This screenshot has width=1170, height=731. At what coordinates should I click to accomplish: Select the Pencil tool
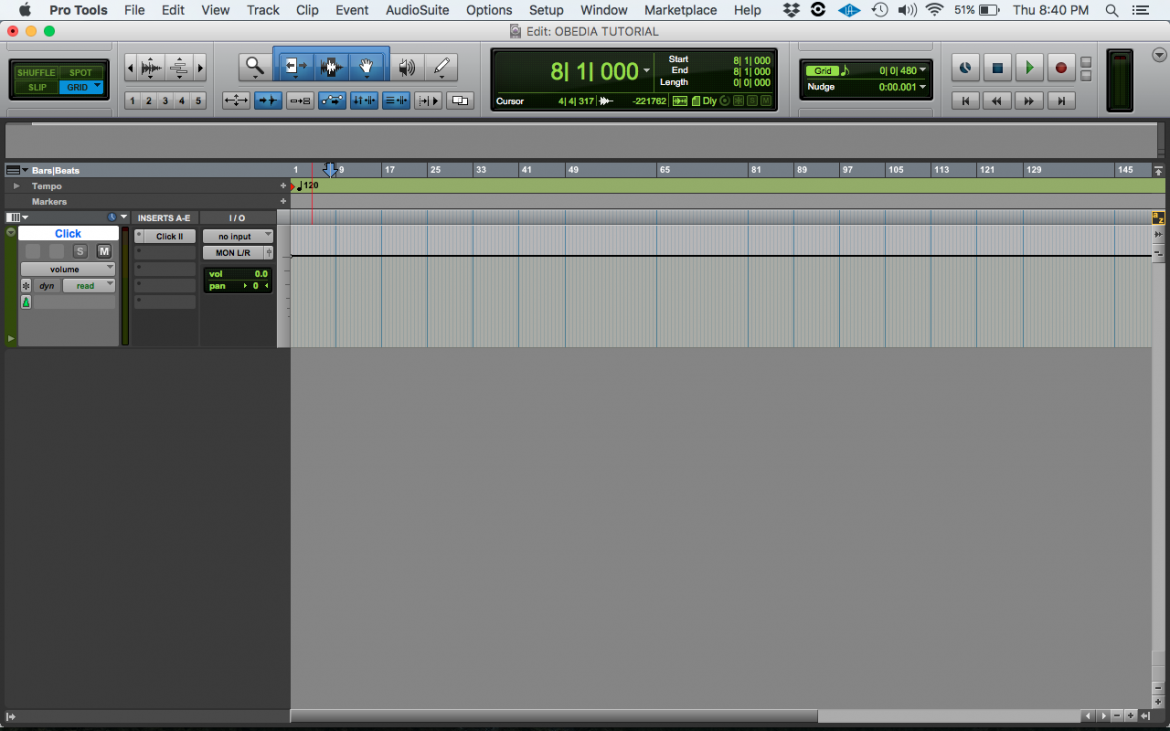(441, 67)
